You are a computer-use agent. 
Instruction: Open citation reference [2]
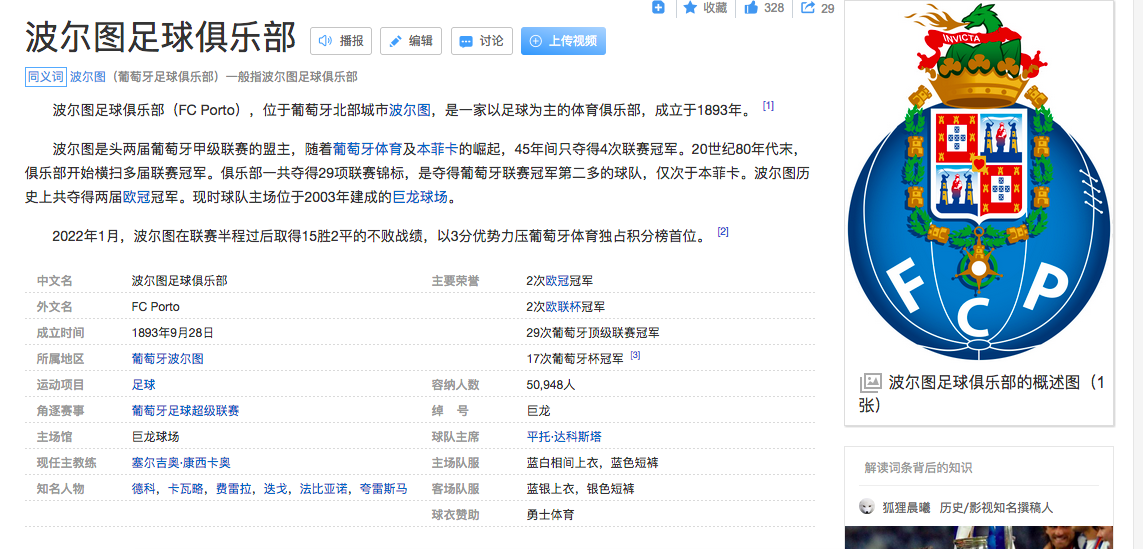point(723,232)
